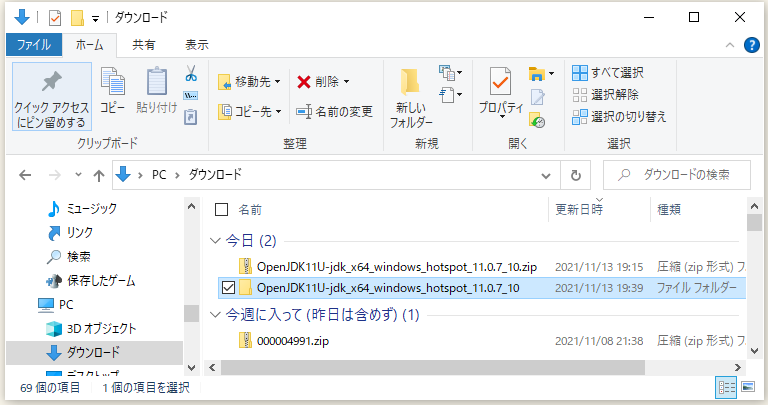Image resolution: width=768 pixels, height=405 pixels.
Task: Switch to the 表示 tab
Action: click(197, 45)
